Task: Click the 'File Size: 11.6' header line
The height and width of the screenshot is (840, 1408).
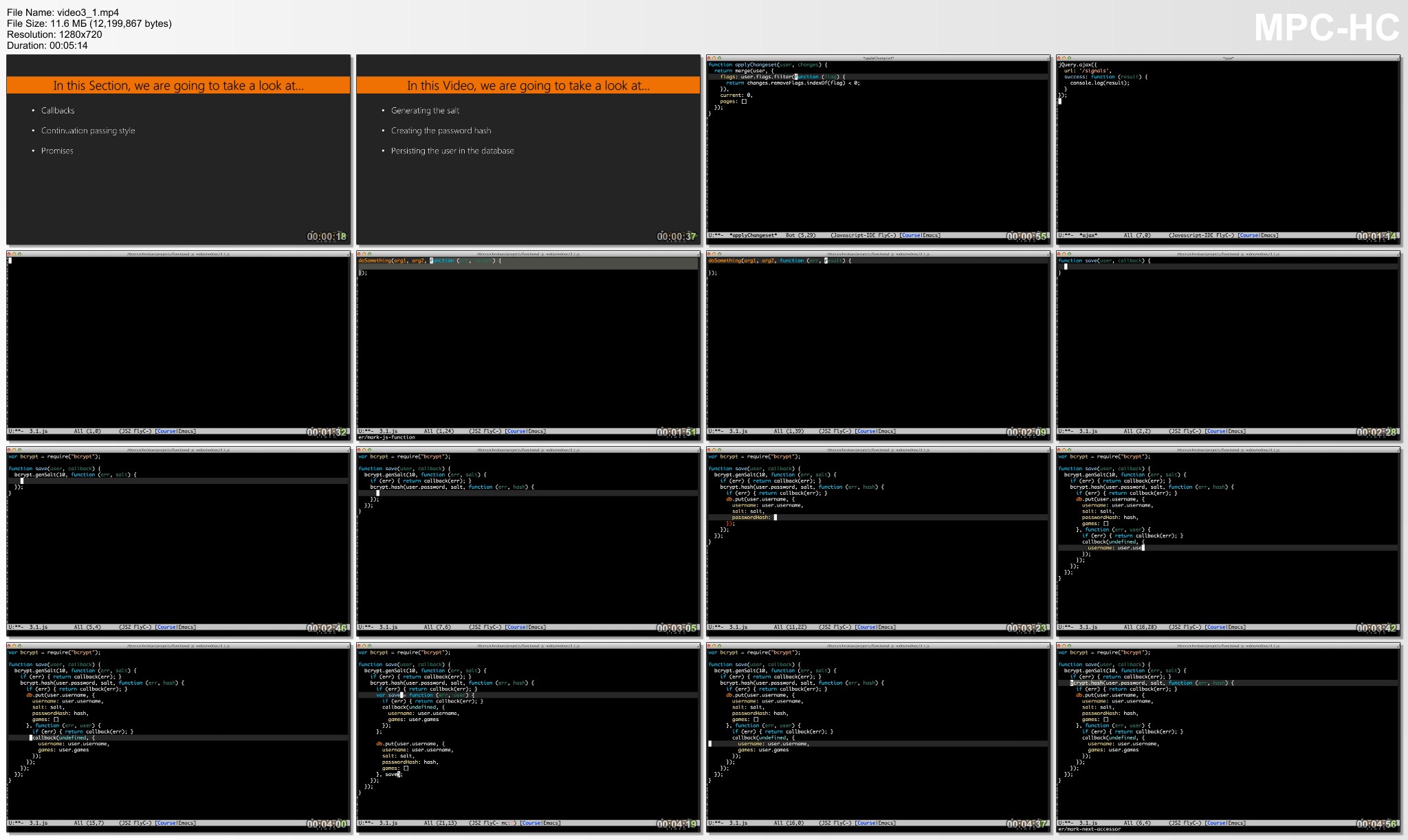Action: pos(89,23)
